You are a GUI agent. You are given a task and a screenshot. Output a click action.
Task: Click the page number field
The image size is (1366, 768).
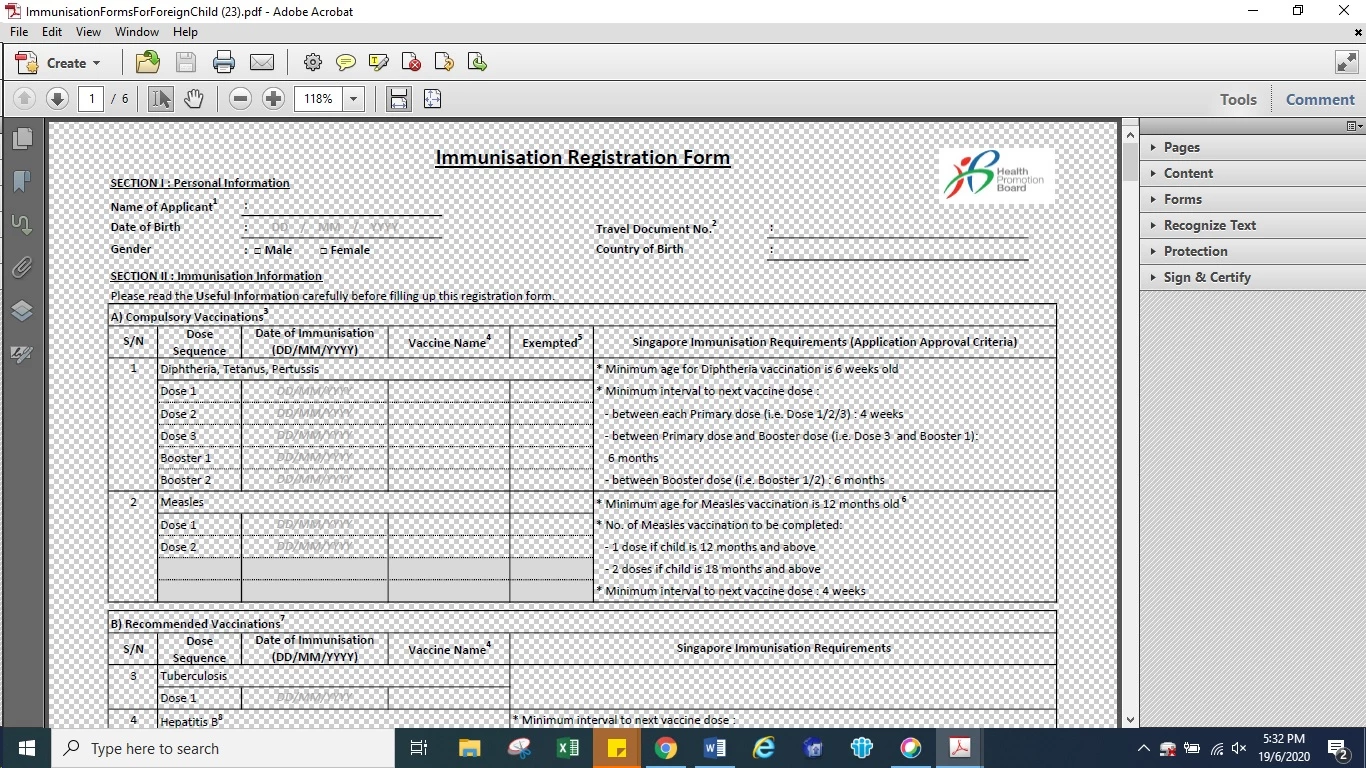pos(91,99)
